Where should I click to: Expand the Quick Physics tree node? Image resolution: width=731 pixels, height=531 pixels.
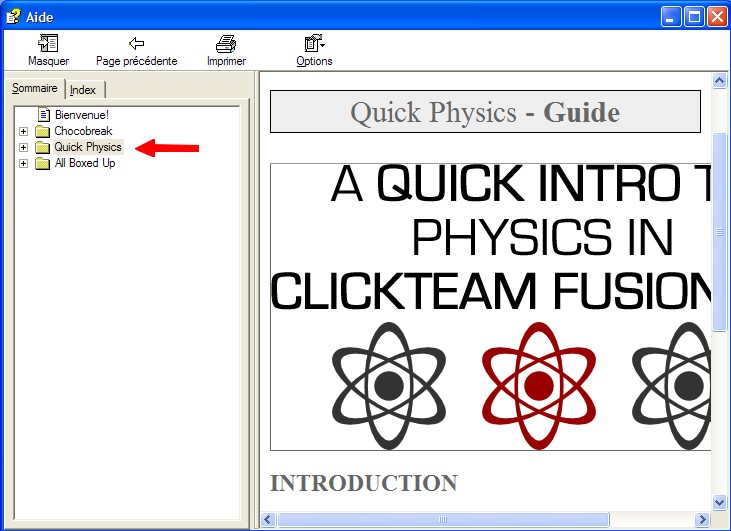[x=23, y=147]
